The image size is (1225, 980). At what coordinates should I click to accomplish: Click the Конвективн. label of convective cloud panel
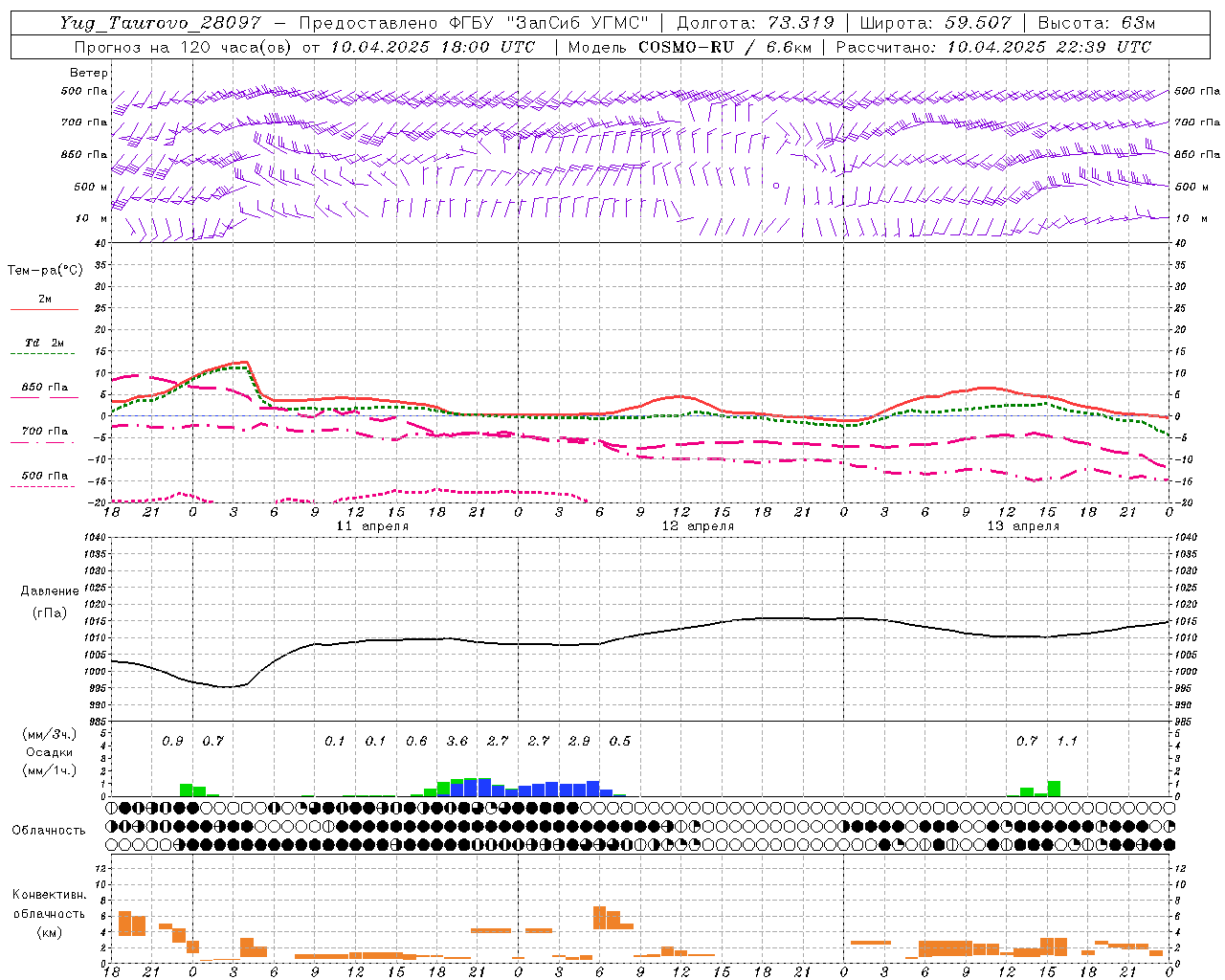[49, 895]
